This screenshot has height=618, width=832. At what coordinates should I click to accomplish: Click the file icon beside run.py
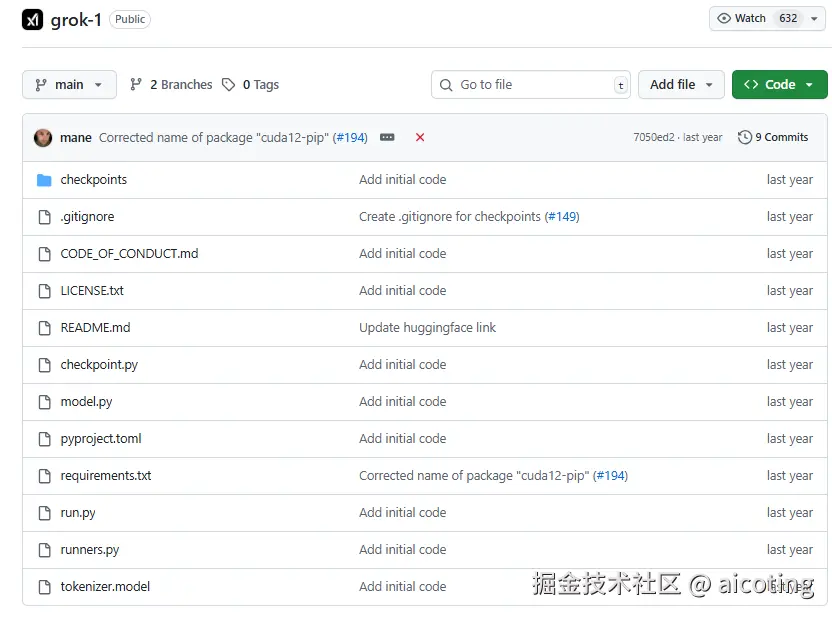click(x=45, y=513)
